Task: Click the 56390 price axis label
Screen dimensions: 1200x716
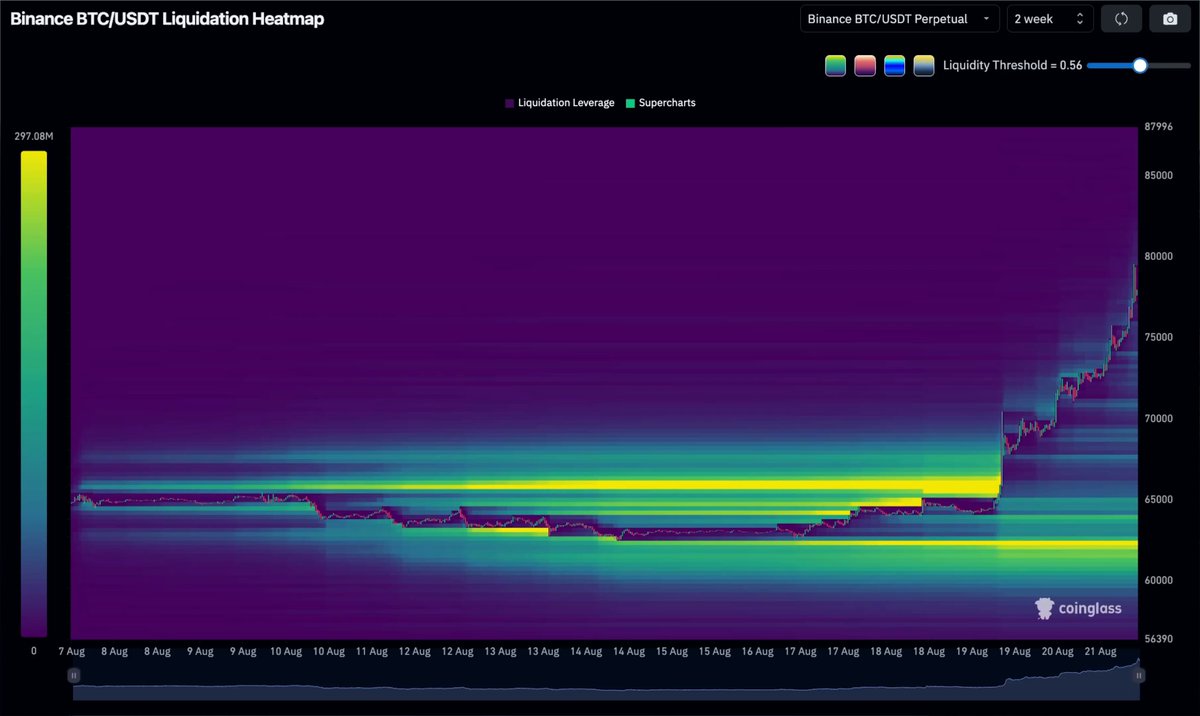Action: [1158, 638]
